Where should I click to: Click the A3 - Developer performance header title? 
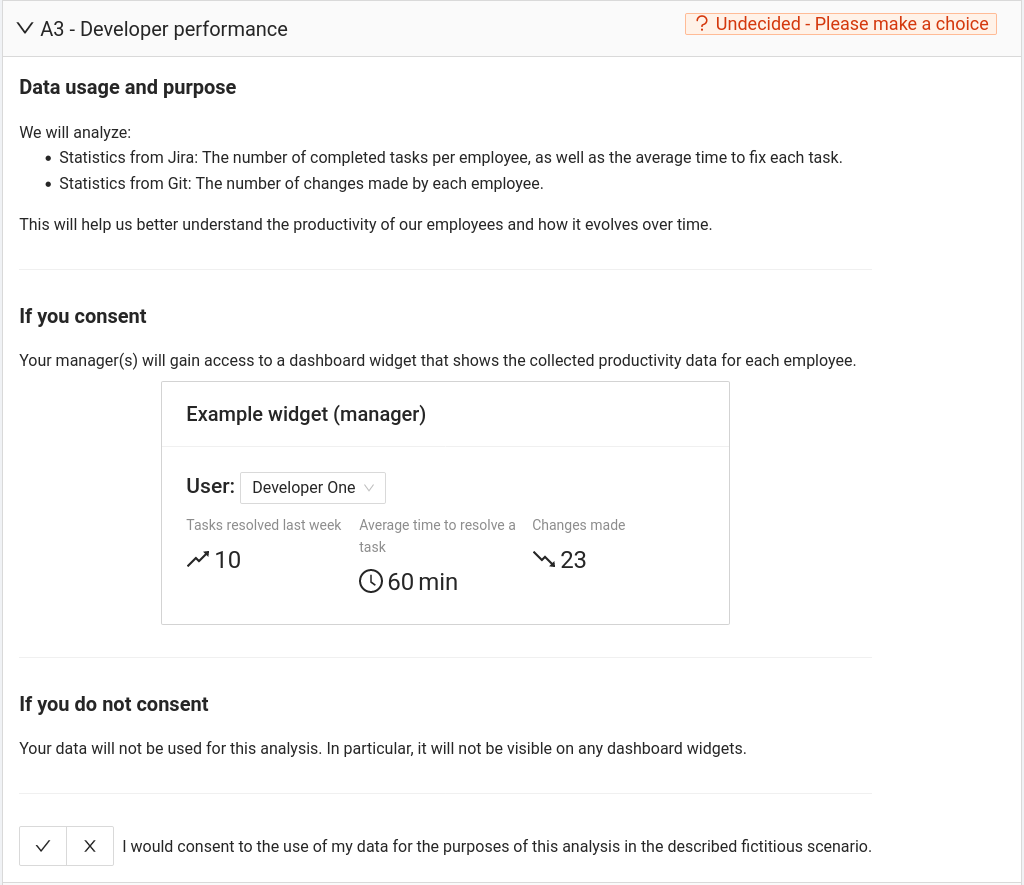pos(164,29)
